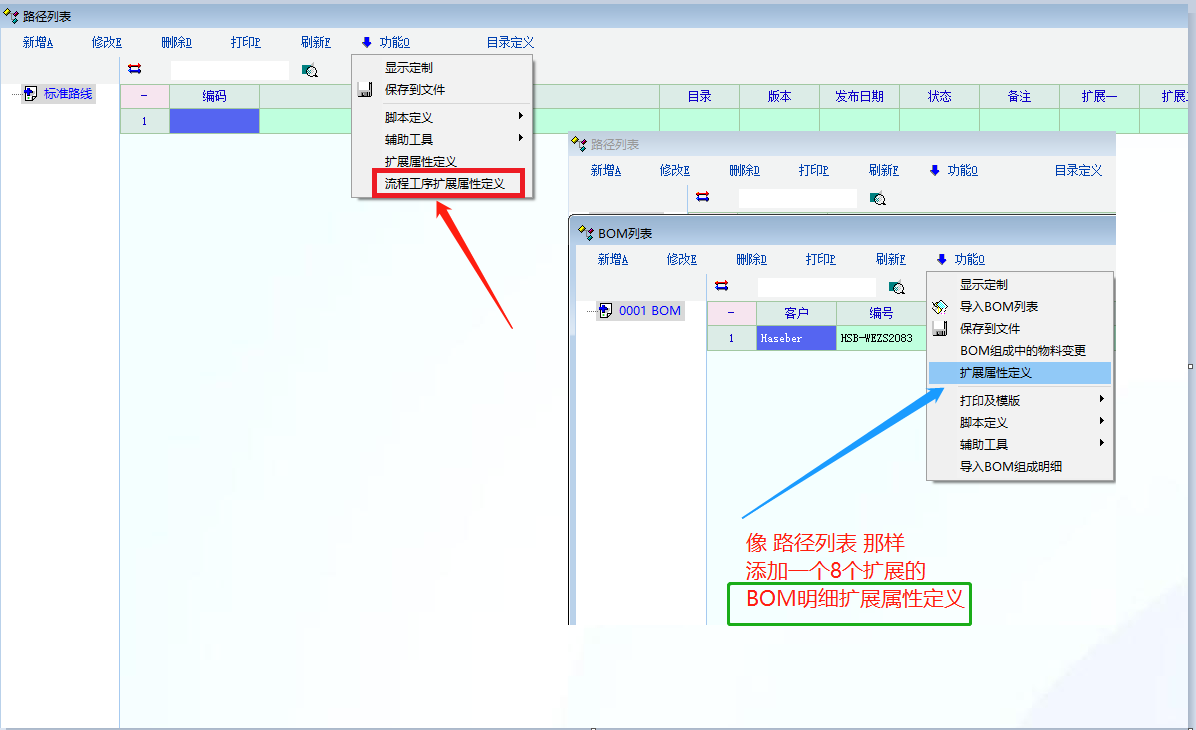Click the search input field in the top 路径列表 toolbar
Screen dimensions: 1196x730
pos(229,70)
